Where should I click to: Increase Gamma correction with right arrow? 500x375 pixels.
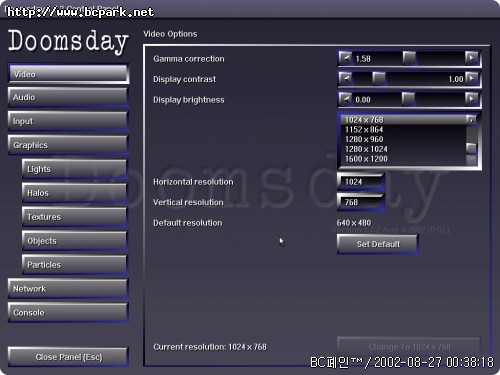pyautogui.click(x=471, y=58)
